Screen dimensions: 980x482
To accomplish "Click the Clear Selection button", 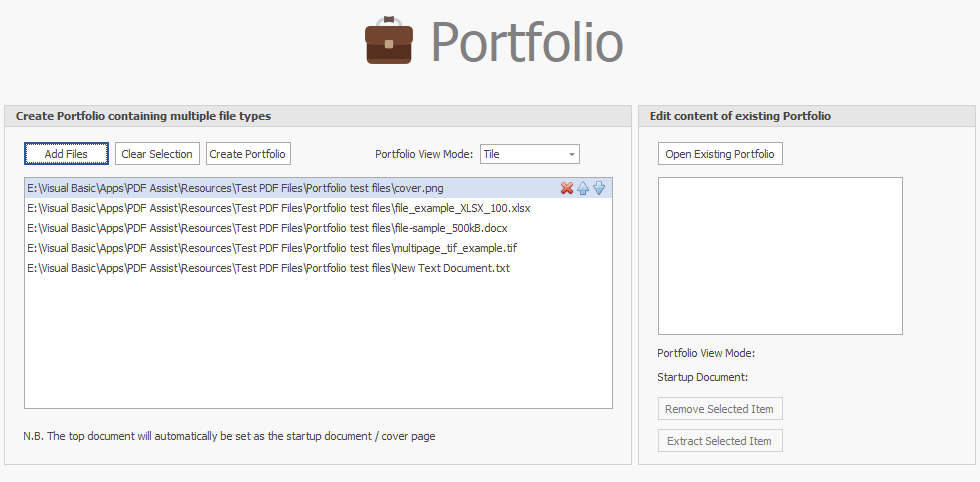I will tap(157, 154).
